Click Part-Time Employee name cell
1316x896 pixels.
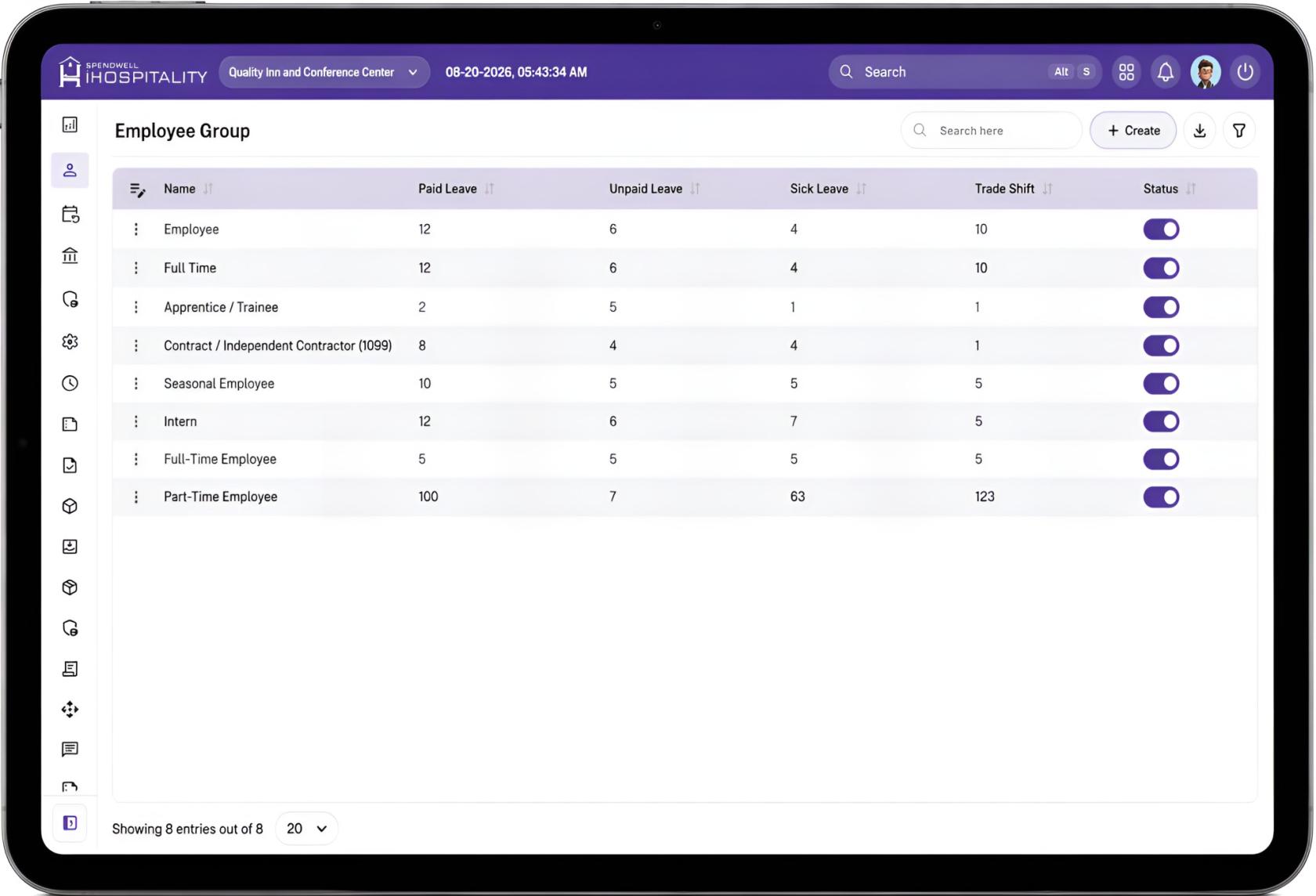pos(220,497)
